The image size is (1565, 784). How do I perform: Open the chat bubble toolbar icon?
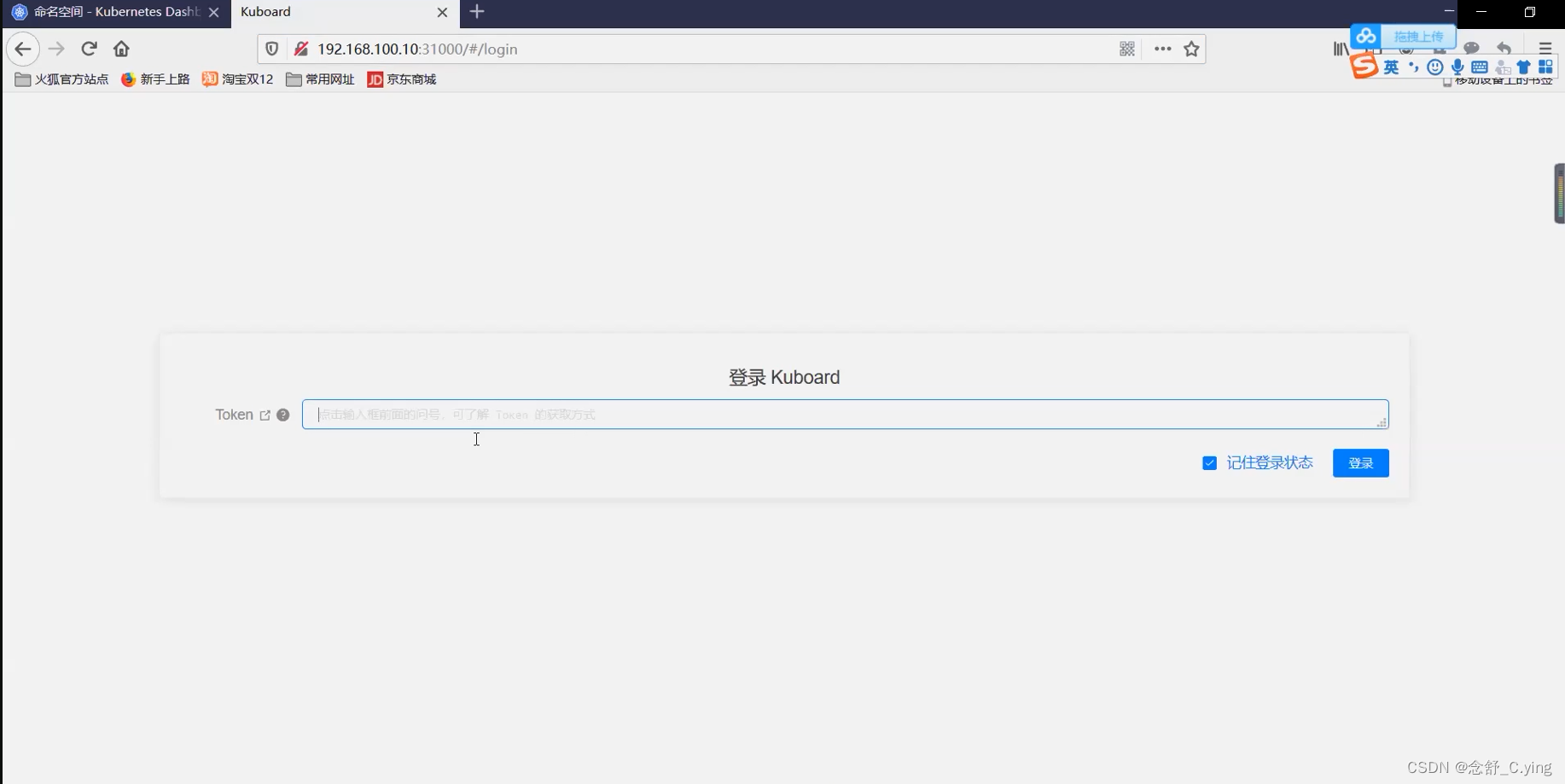click(x=1471, y=48)
